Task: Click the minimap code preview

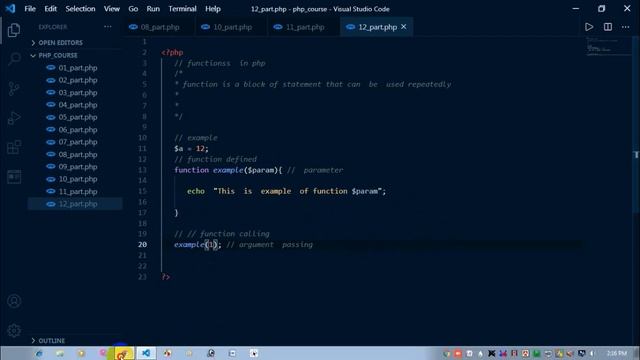Action: (x=608, y=46)
